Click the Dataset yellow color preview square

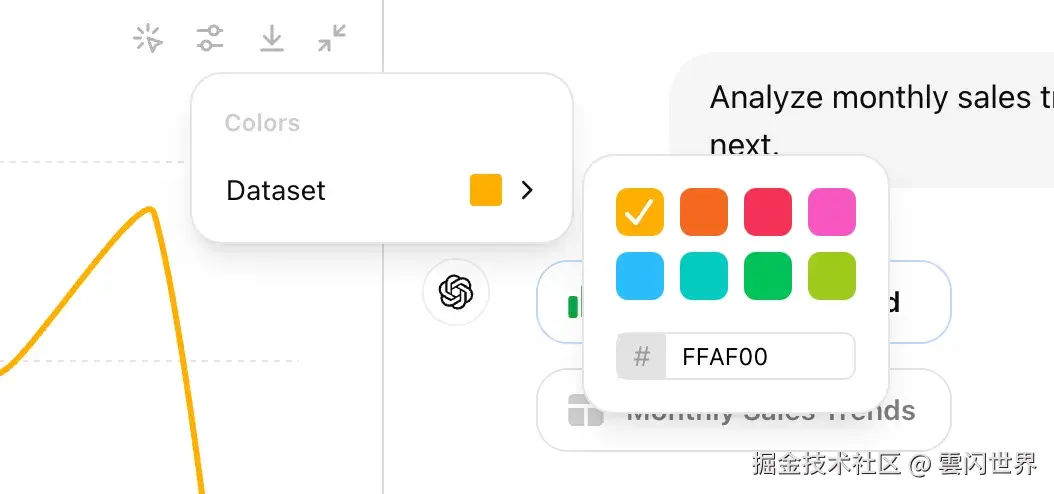coord(486,190)
